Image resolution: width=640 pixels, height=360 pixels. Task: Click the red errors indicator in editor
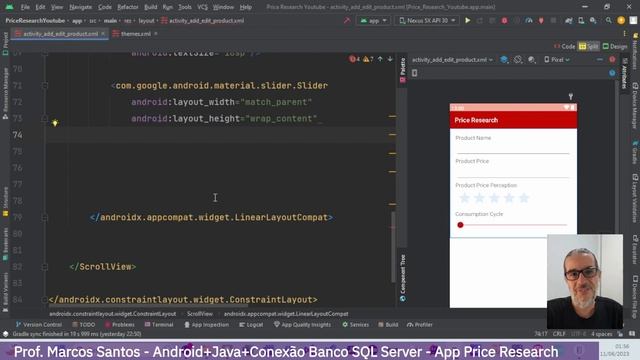[x=354, y=59]
